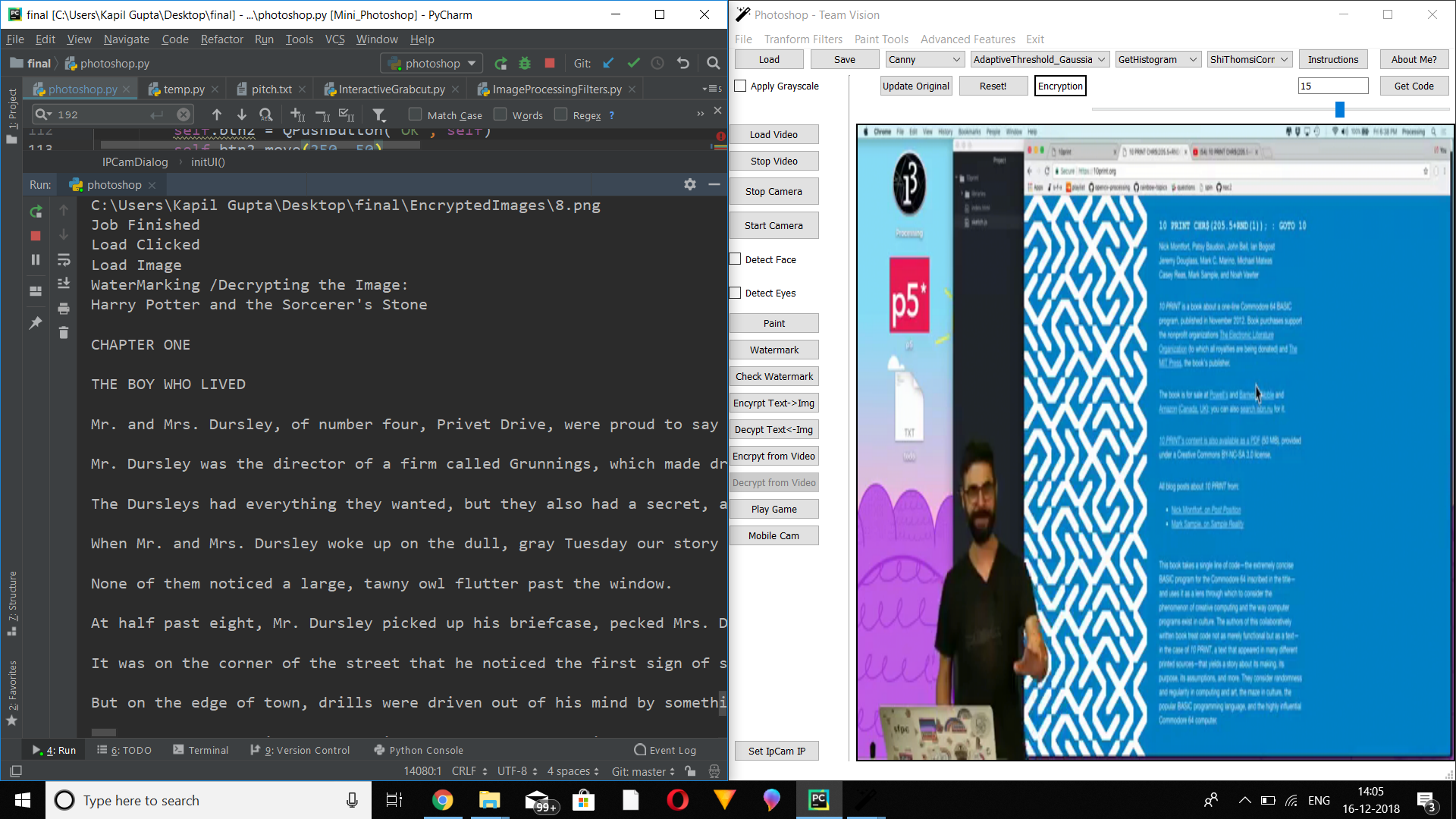Expand the AdaptiveThreshold_Gaussia dropdown
Screen dimensions: 1456x819
click(x=1040, y=60)
